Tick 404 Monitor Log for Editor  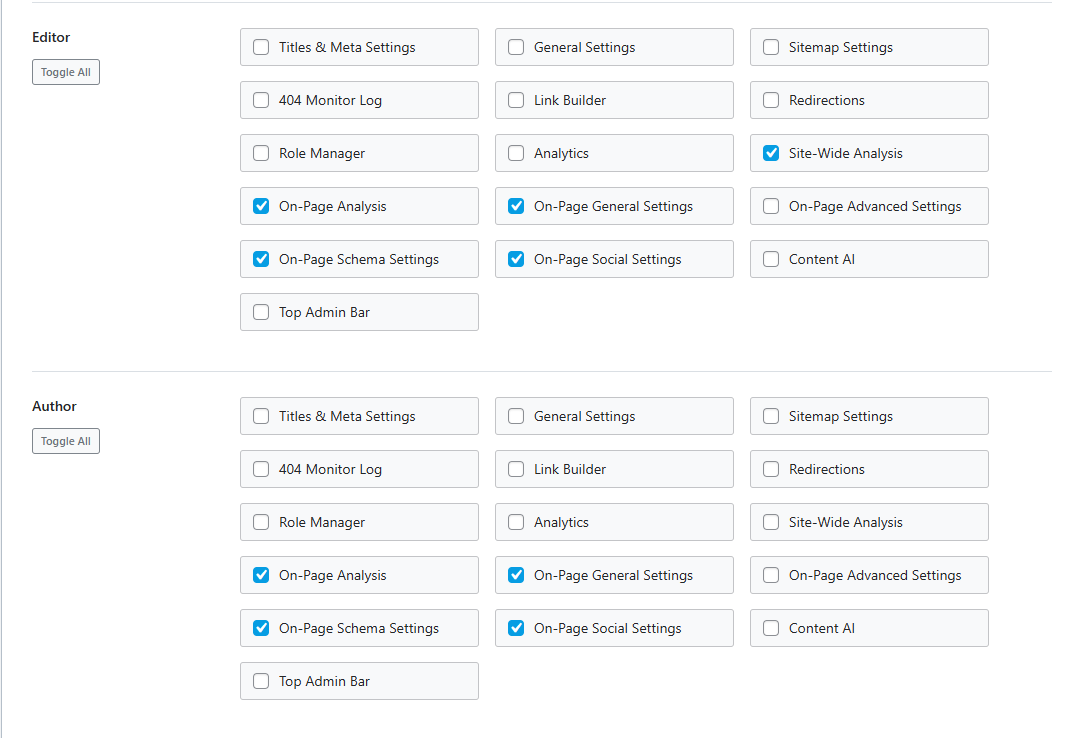tap(261, 100)
